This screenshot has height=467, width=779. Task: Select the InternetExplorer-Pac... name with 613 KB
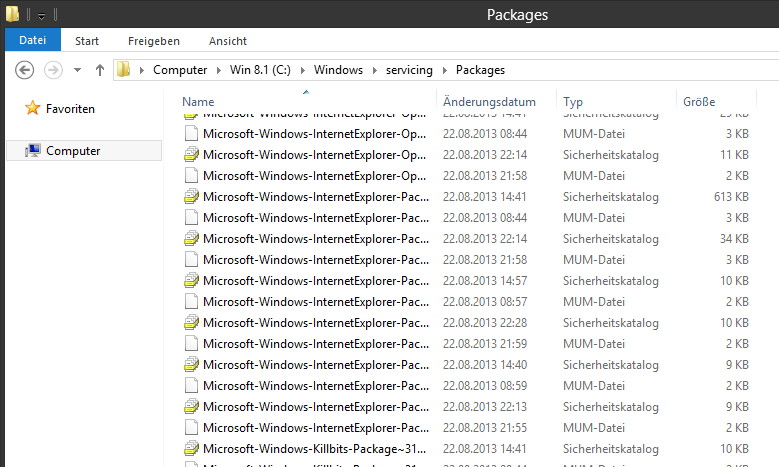pyautogui.click(x=316, y=197)
